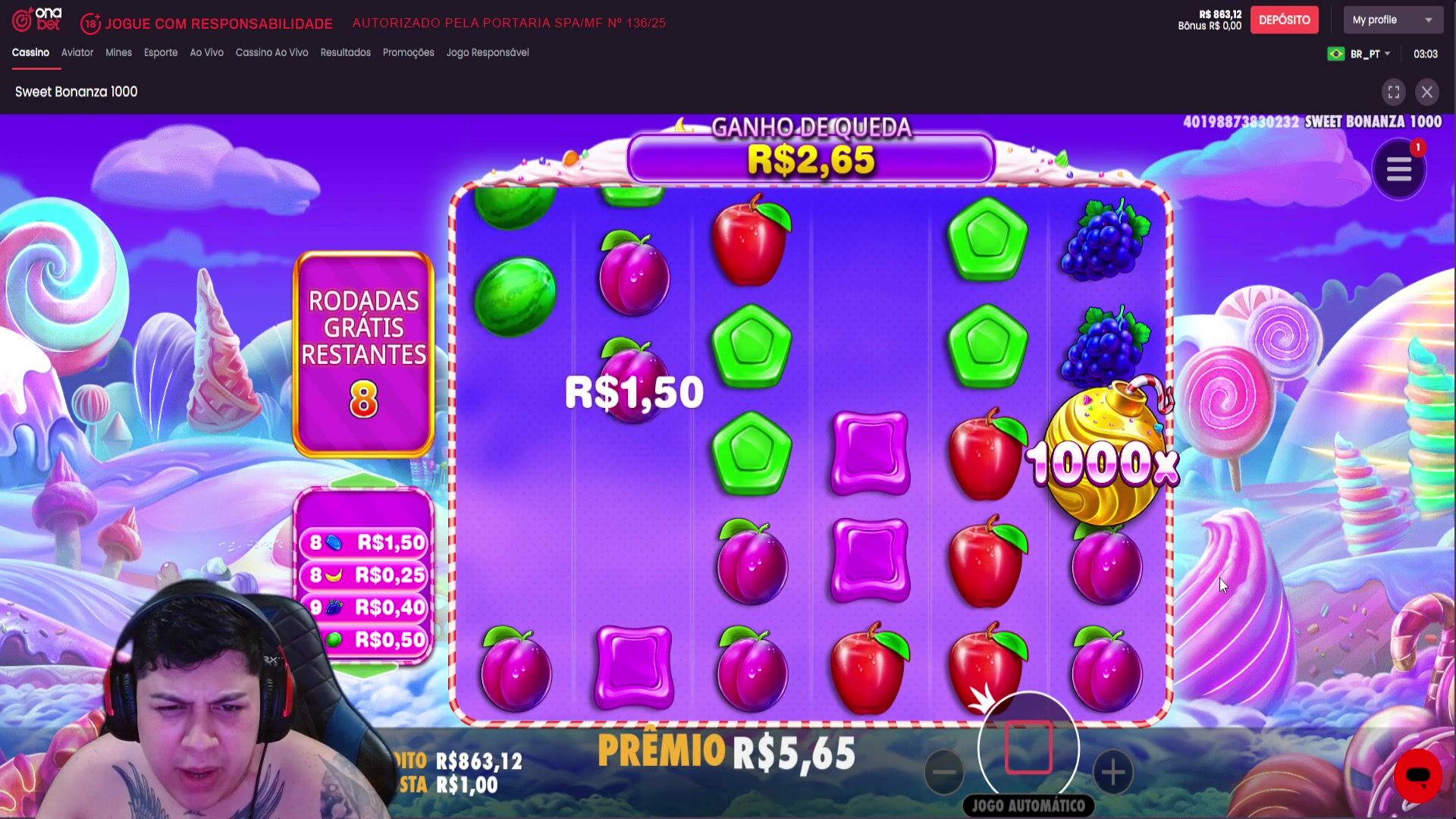Screen dimensions: 1456x819
Task: Switch to the Aviator tab
Action: (x=77, y=52)
